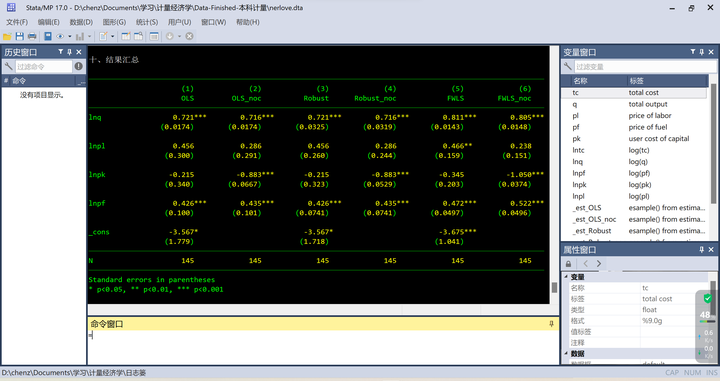Click the 过滤变量 filter input field
This screenshot has height=381, width=720.
click(x=644, y=67)
